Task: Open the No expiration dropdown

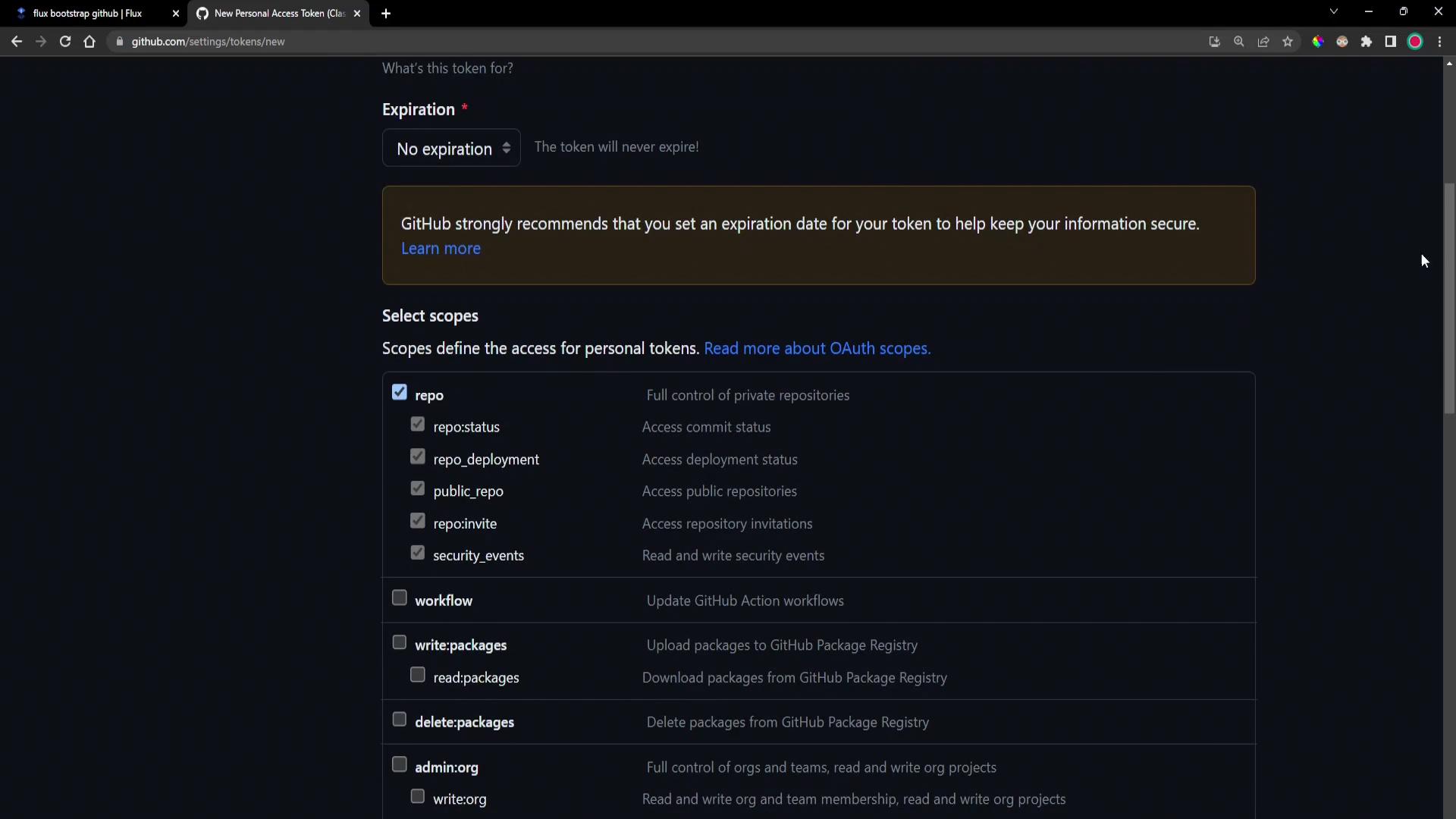Action: 451,148
